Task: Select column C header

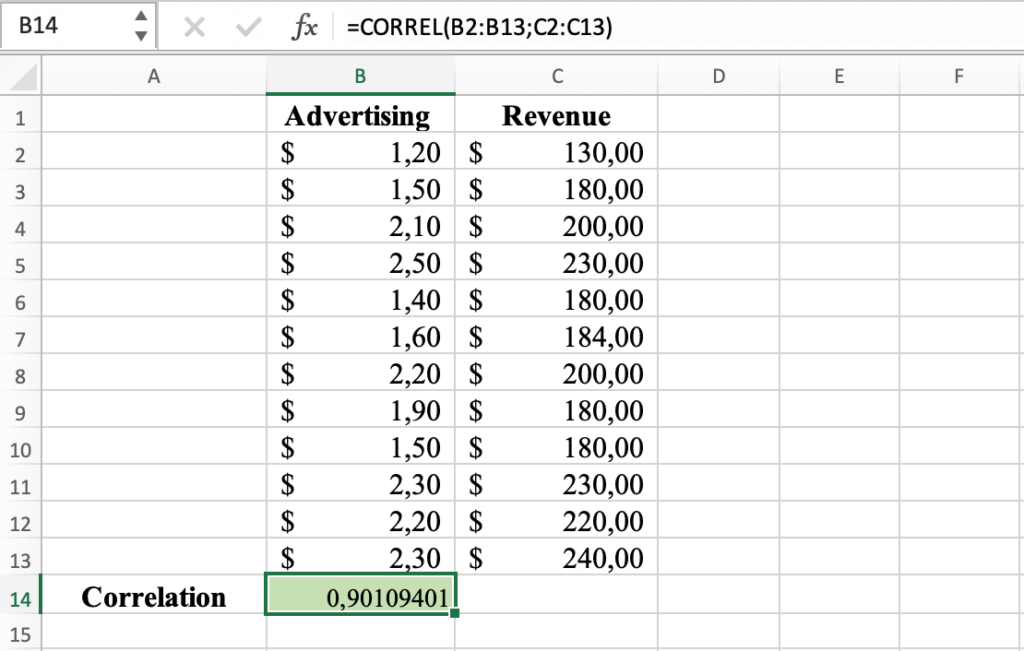Action: pos(556,76)
